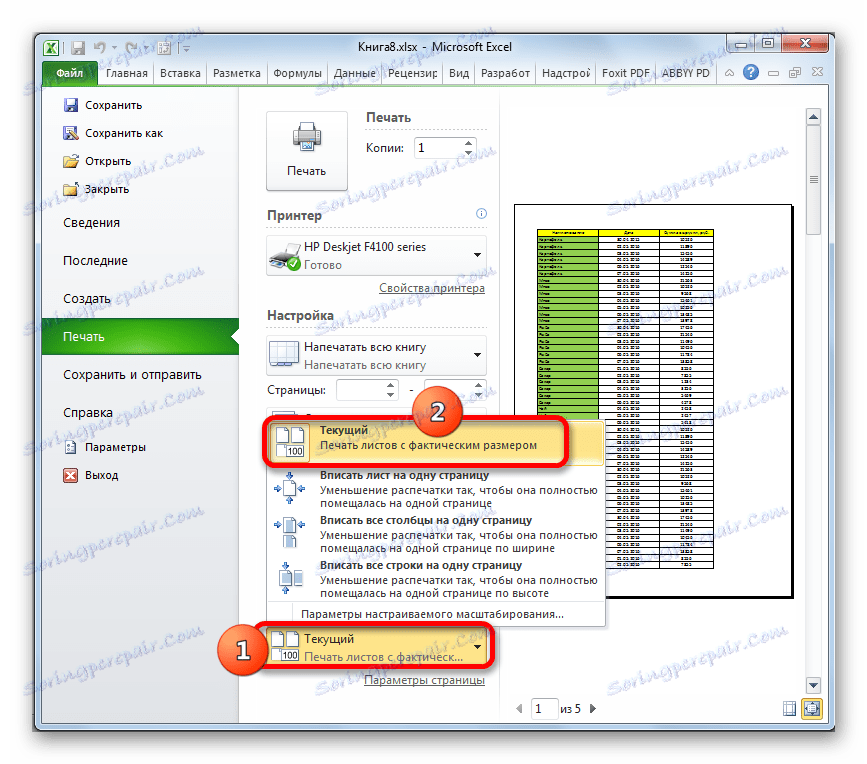This screenshot has height=764, width=867.
Task: Click the preview scrollbar down arrow
Action: 813,685
